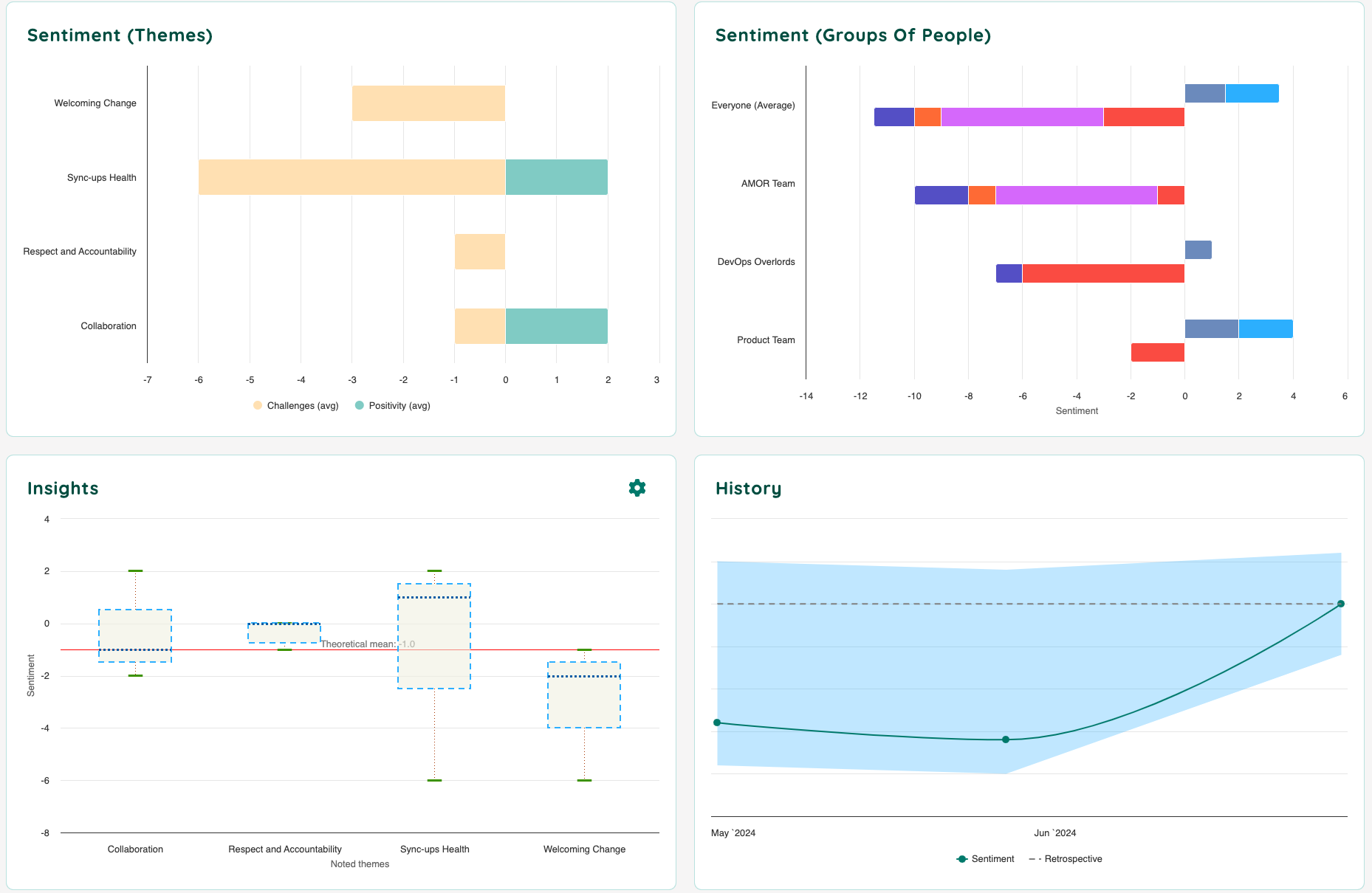Image resolution: width=1372 pixels, height=893 pixels.
Task: Click the 'Jun `2024' axis label
Action: pos(1054,833)
